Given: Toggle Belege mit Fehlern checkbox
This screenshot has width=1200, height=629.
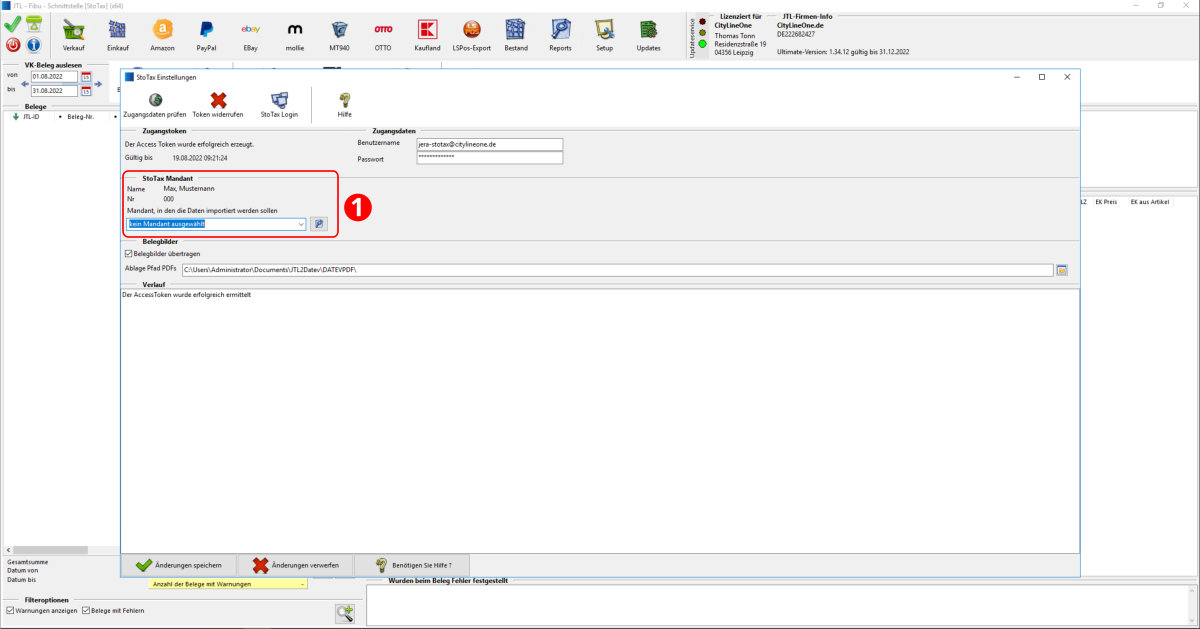Looking at the screenshot, I should point(86,610).
